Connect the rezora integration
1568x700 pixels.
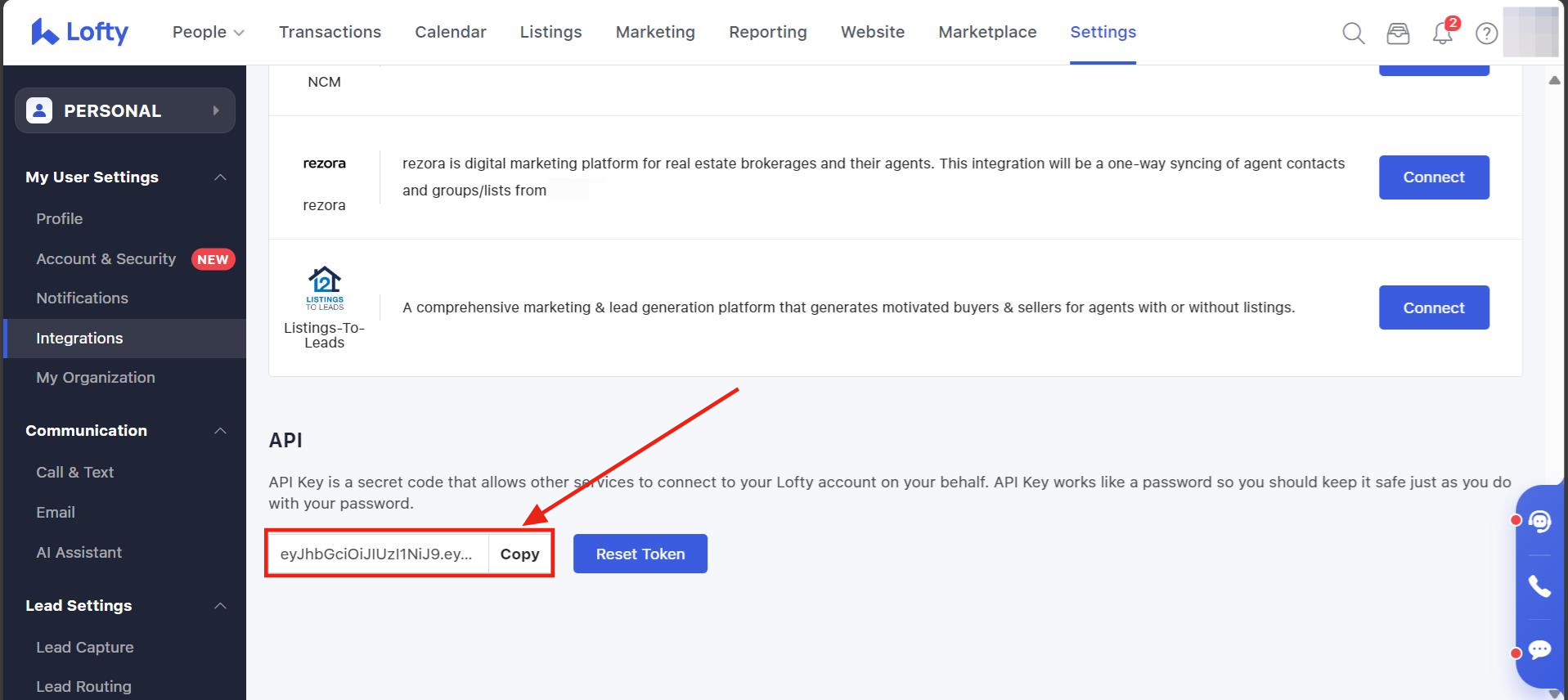click(x=1433, y=177)
